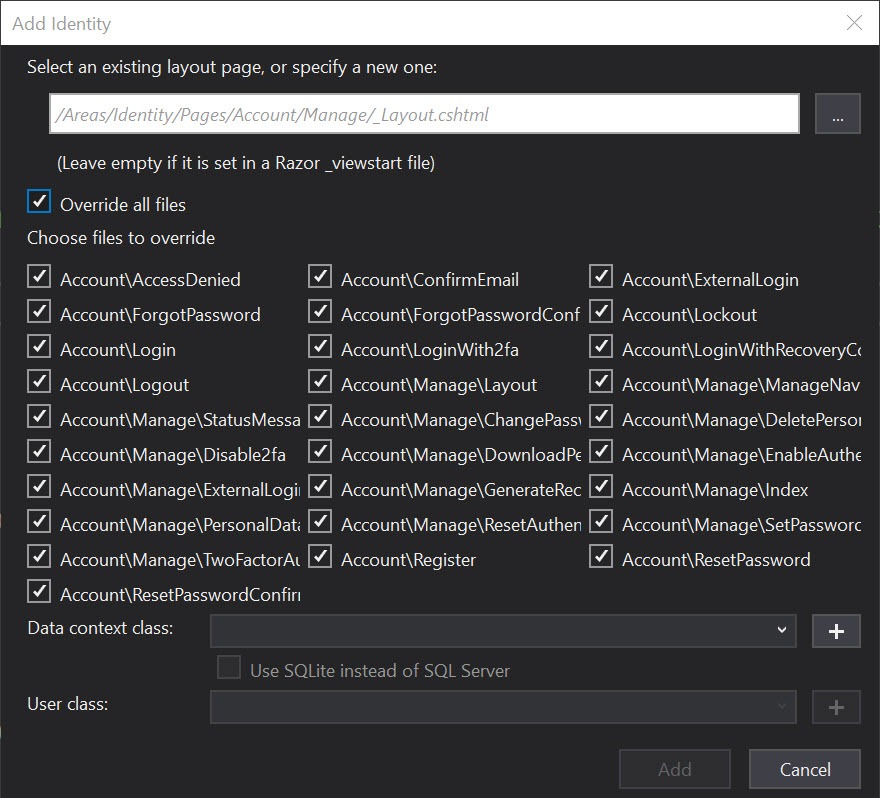
Task: Toggle Account\Manage\SetPassword checkbox
Action: coord(601,521)
